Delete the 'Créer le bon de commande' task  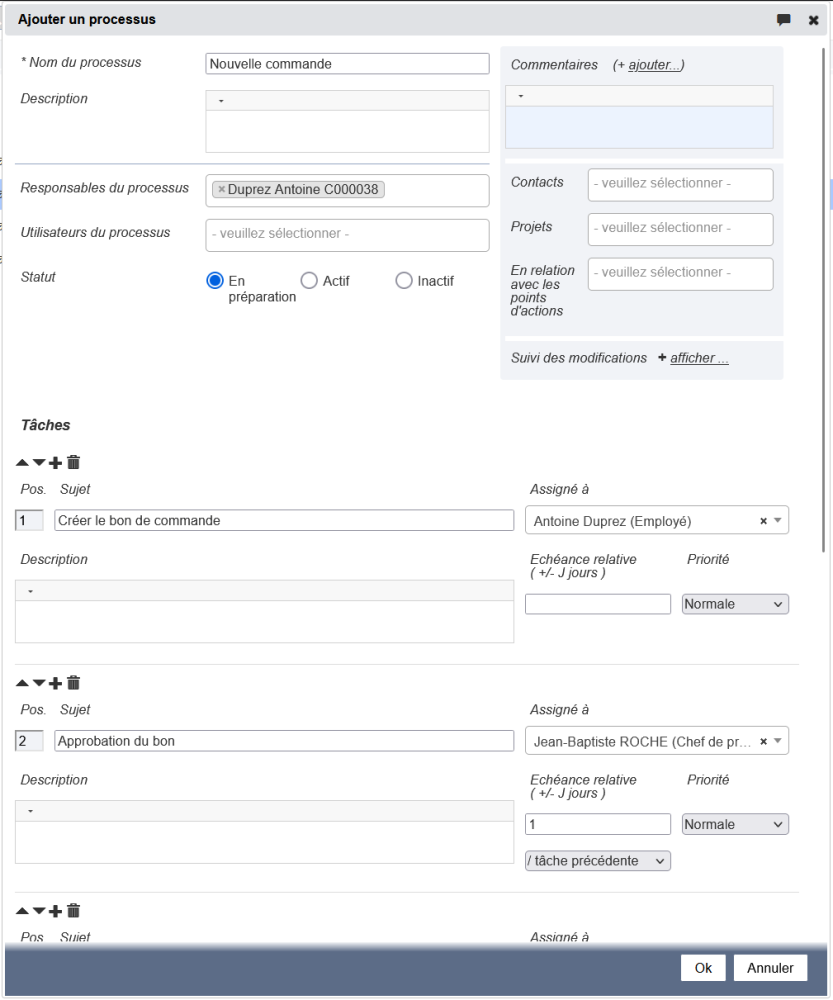pos(73,463)
